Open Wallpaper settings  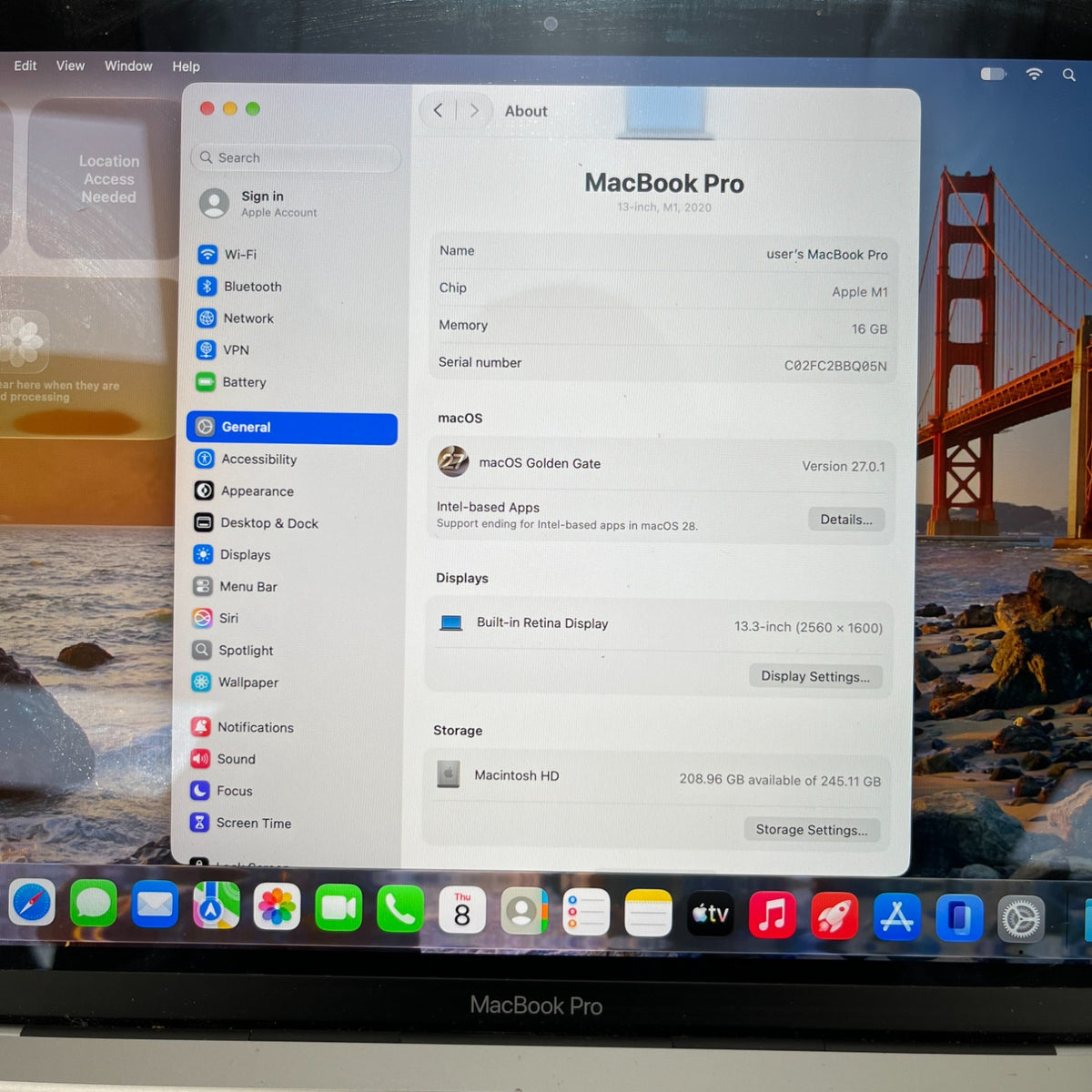click(289, 682)
